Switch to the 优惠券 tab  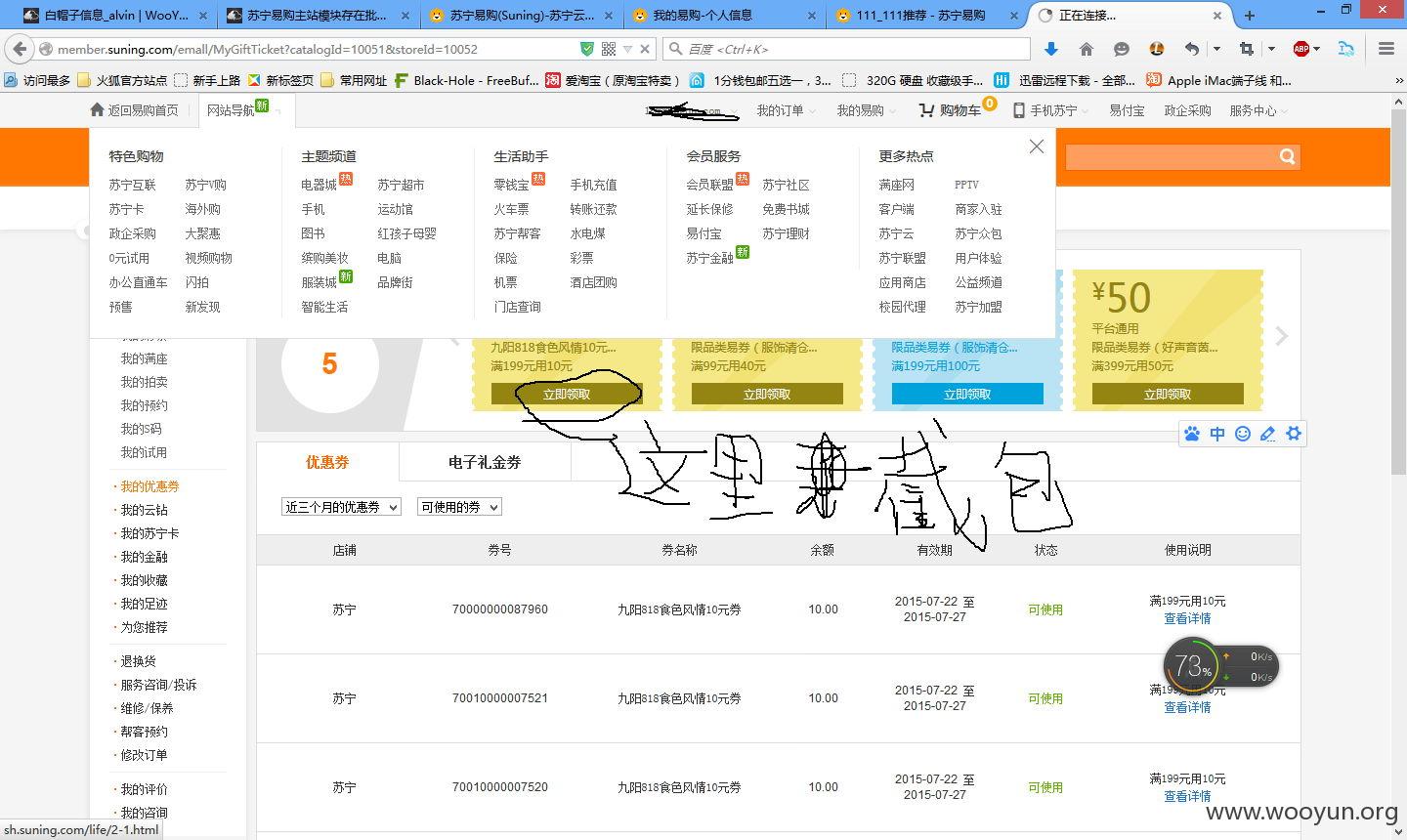click(327, 462)
